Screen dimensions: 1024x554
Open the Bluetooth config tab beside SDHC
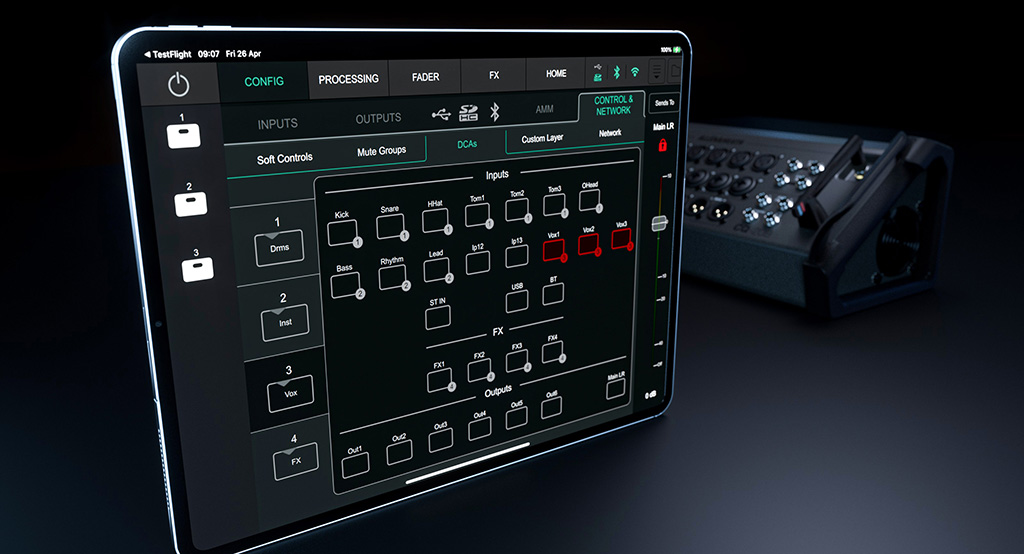(495, 112)
